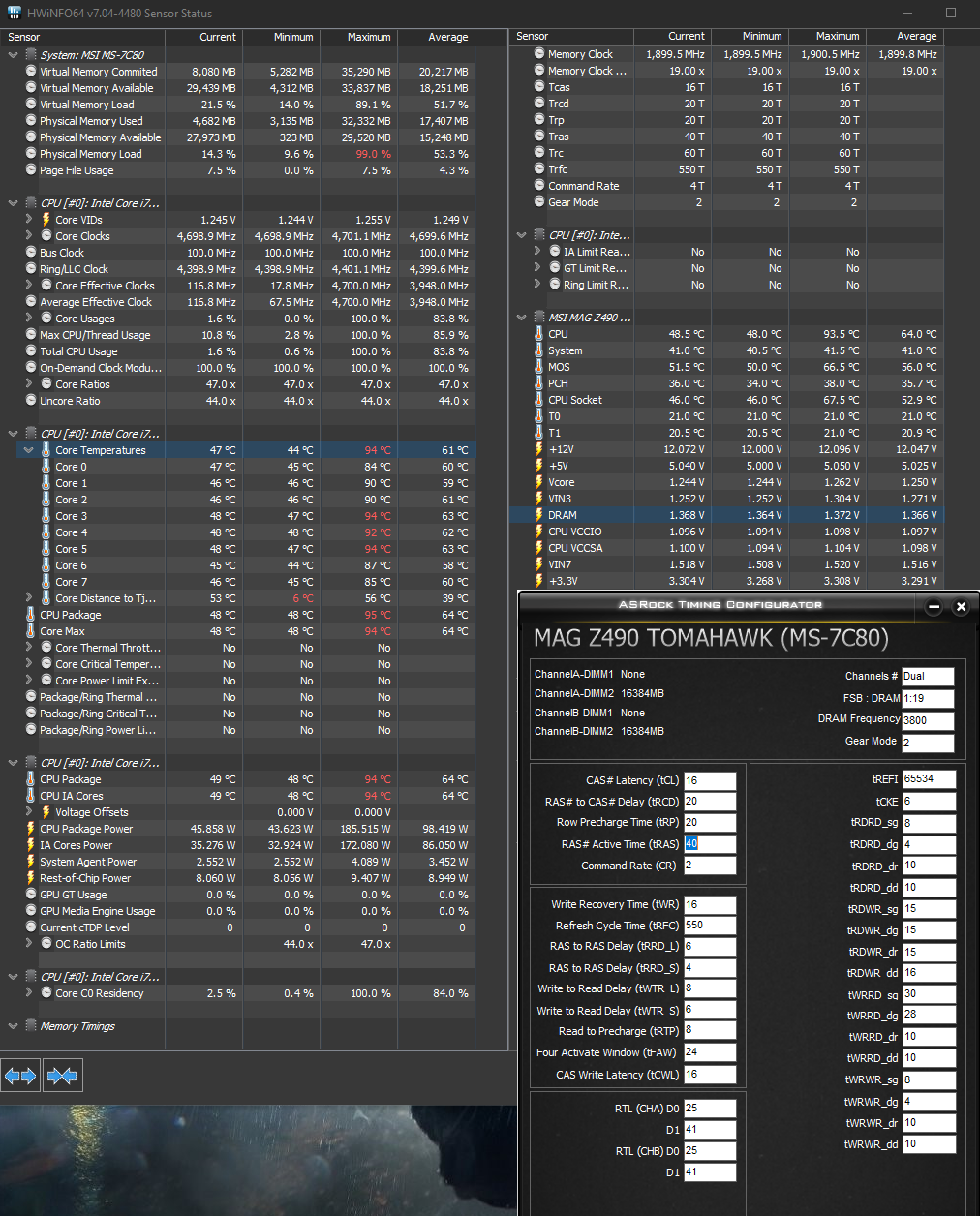
Task: Expand the Core Usages row
Action: point(29,319)
